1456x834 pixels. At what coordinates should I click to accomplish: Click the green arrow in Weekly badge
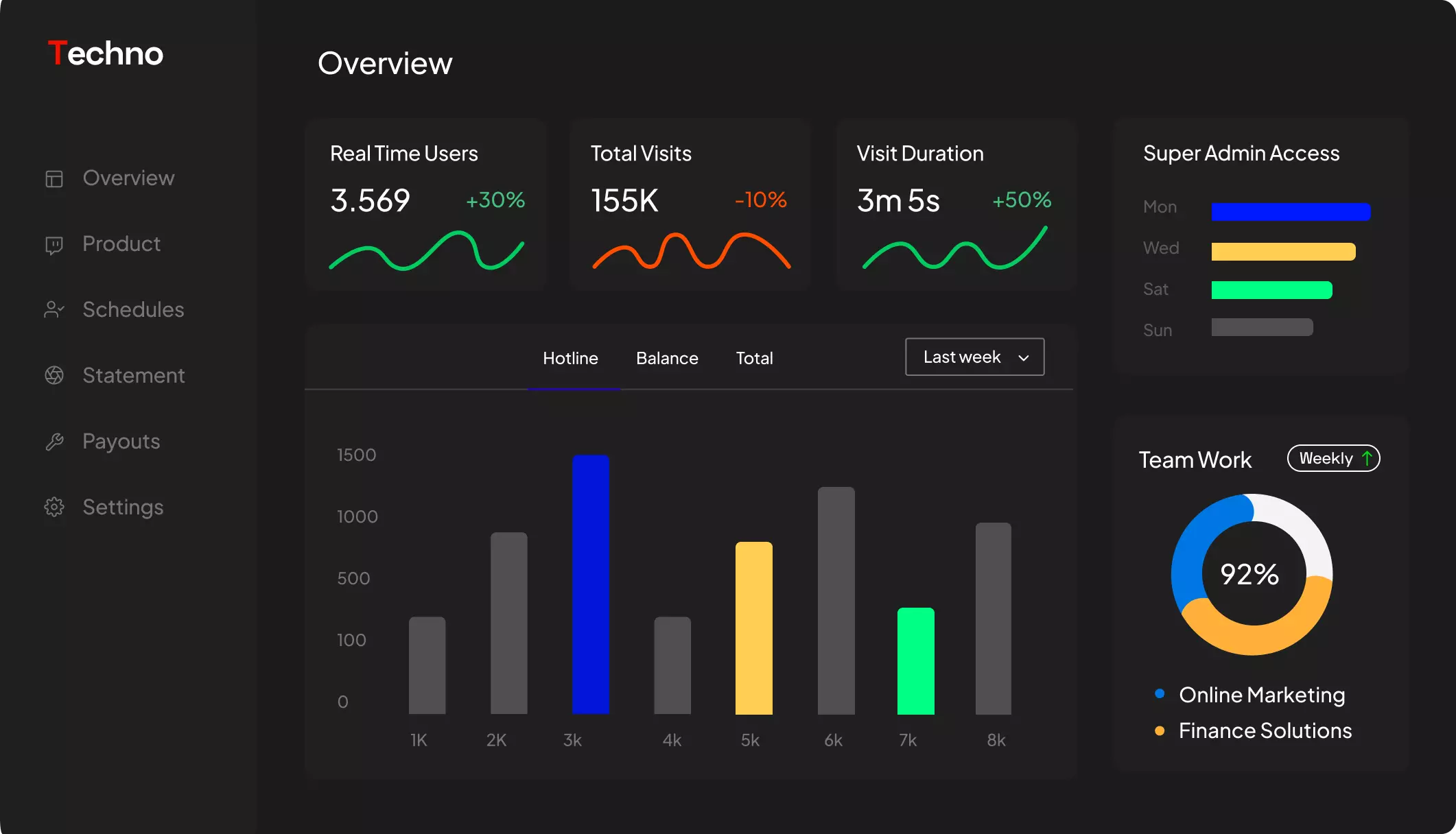click(x=1367, y=458)
